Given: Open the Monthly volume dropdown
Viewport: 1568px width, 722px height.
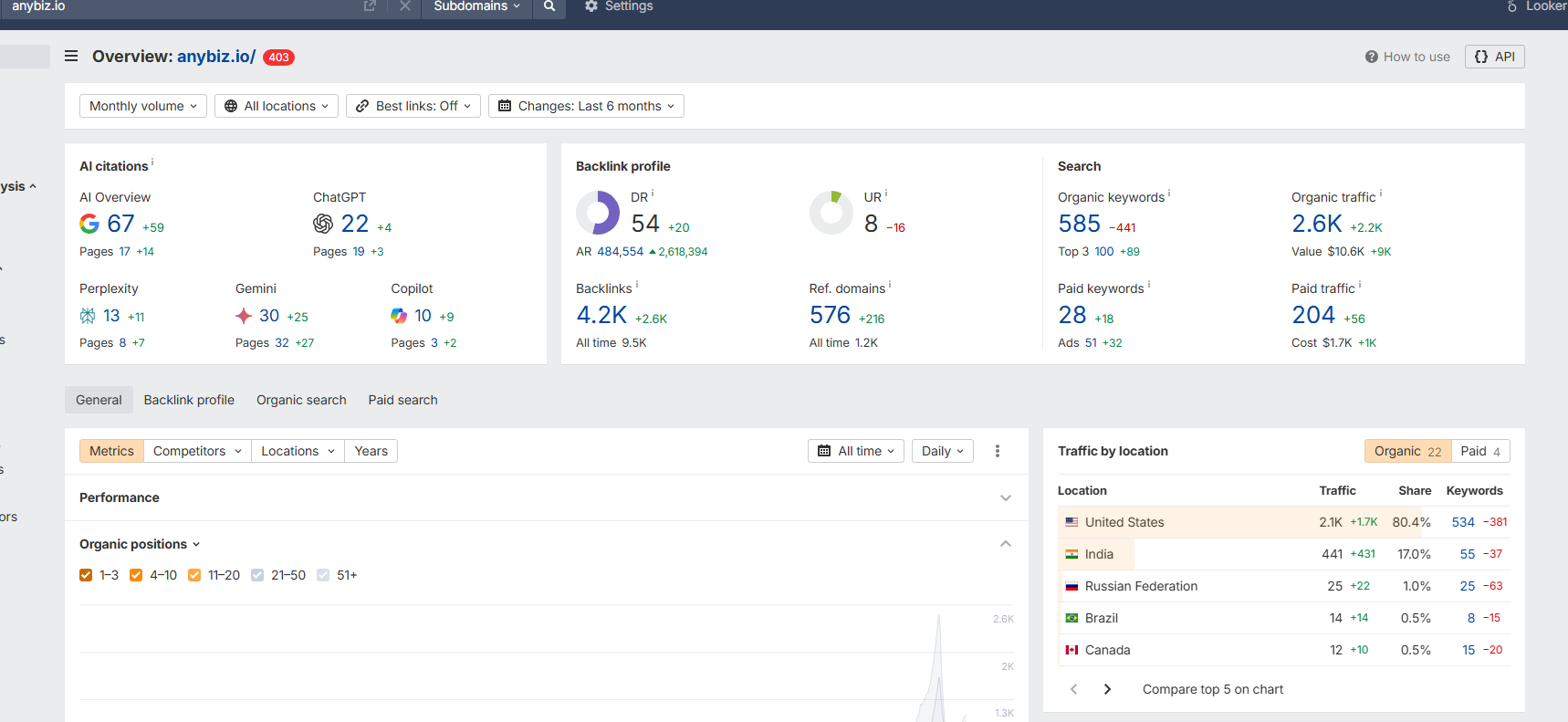Looking at the screenshot, I should (142, 106).
